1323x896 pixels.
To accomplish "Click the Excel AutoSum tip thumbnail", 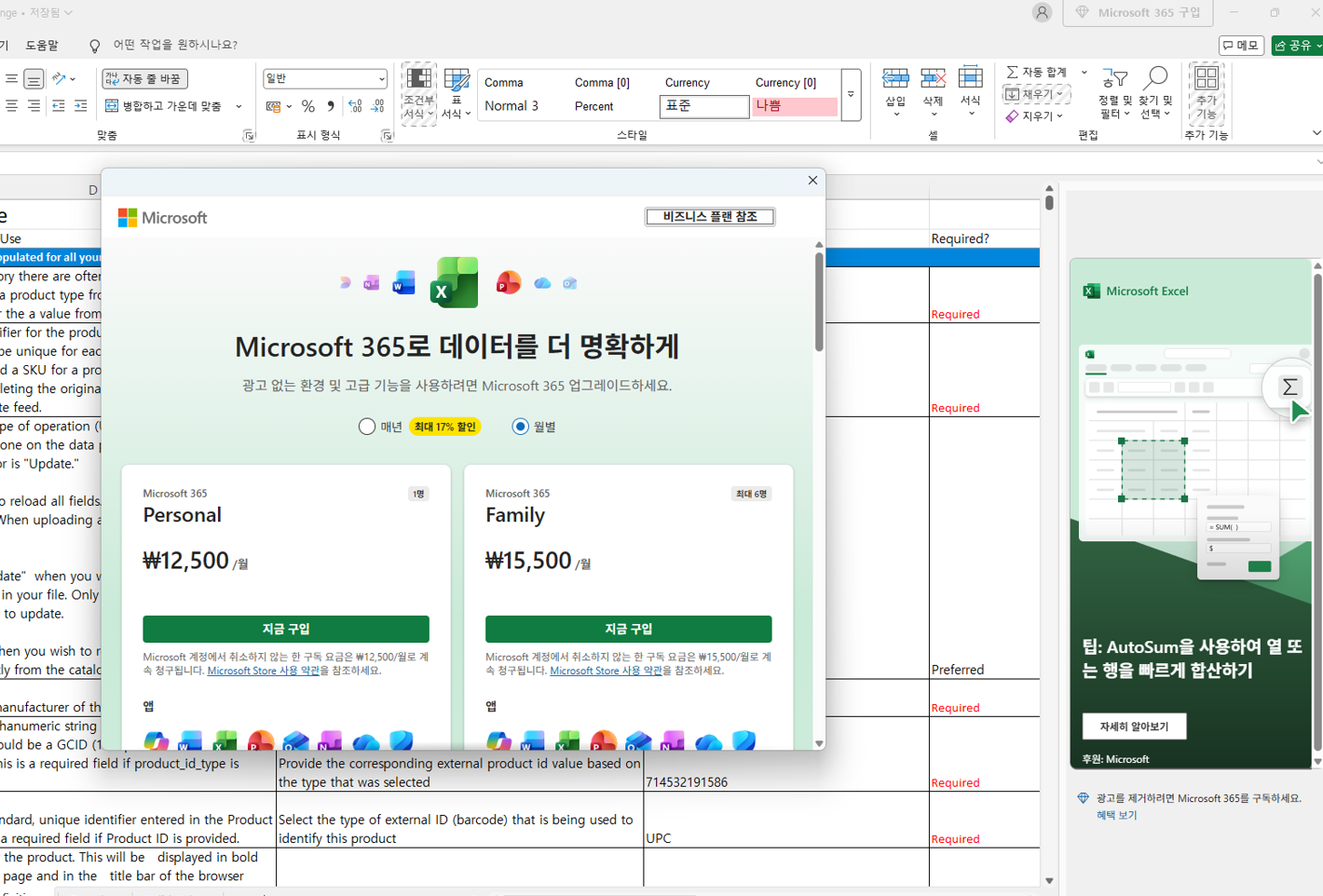I will 1197,462.
